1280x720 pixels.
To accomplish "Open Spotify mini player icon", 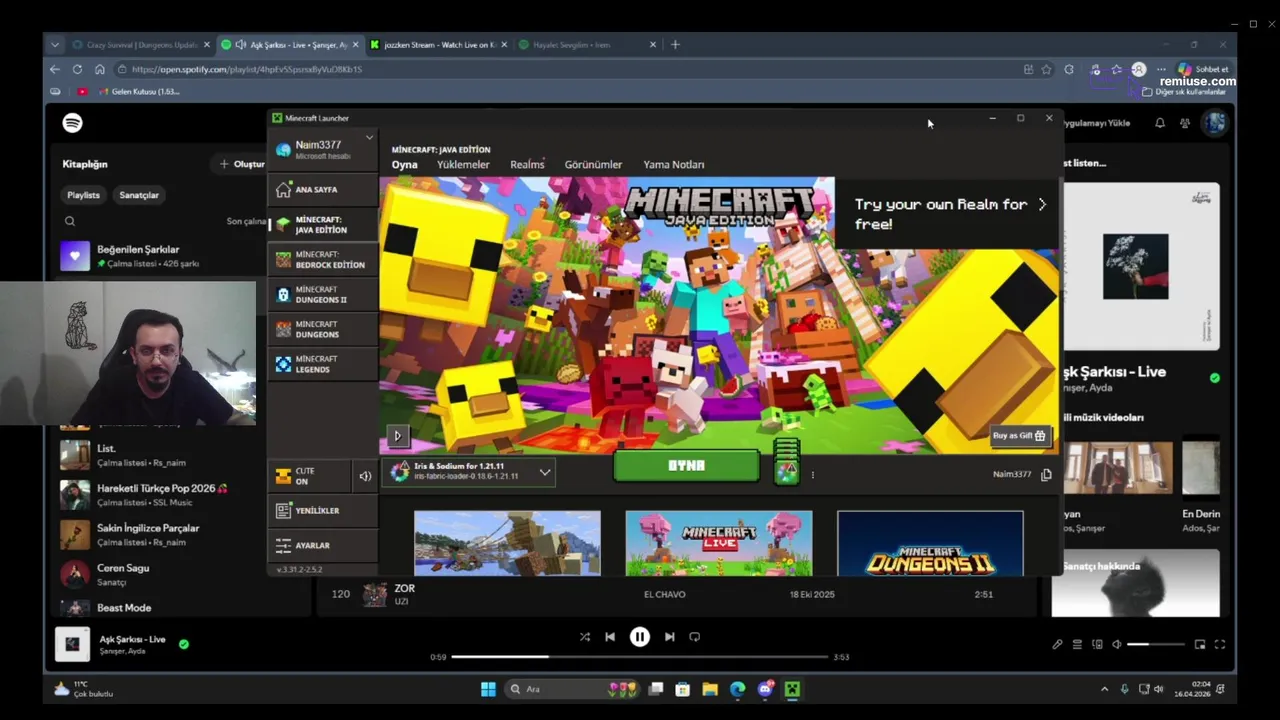I will [1200, 644].
